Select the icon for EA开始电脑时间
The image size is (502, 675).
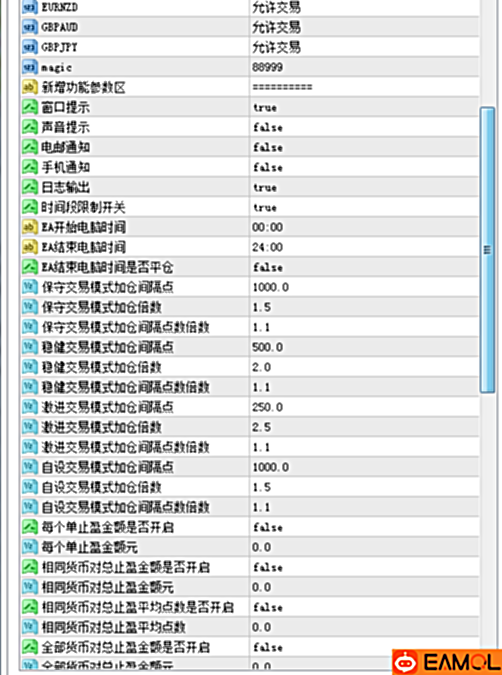click(x=30, y=227)
